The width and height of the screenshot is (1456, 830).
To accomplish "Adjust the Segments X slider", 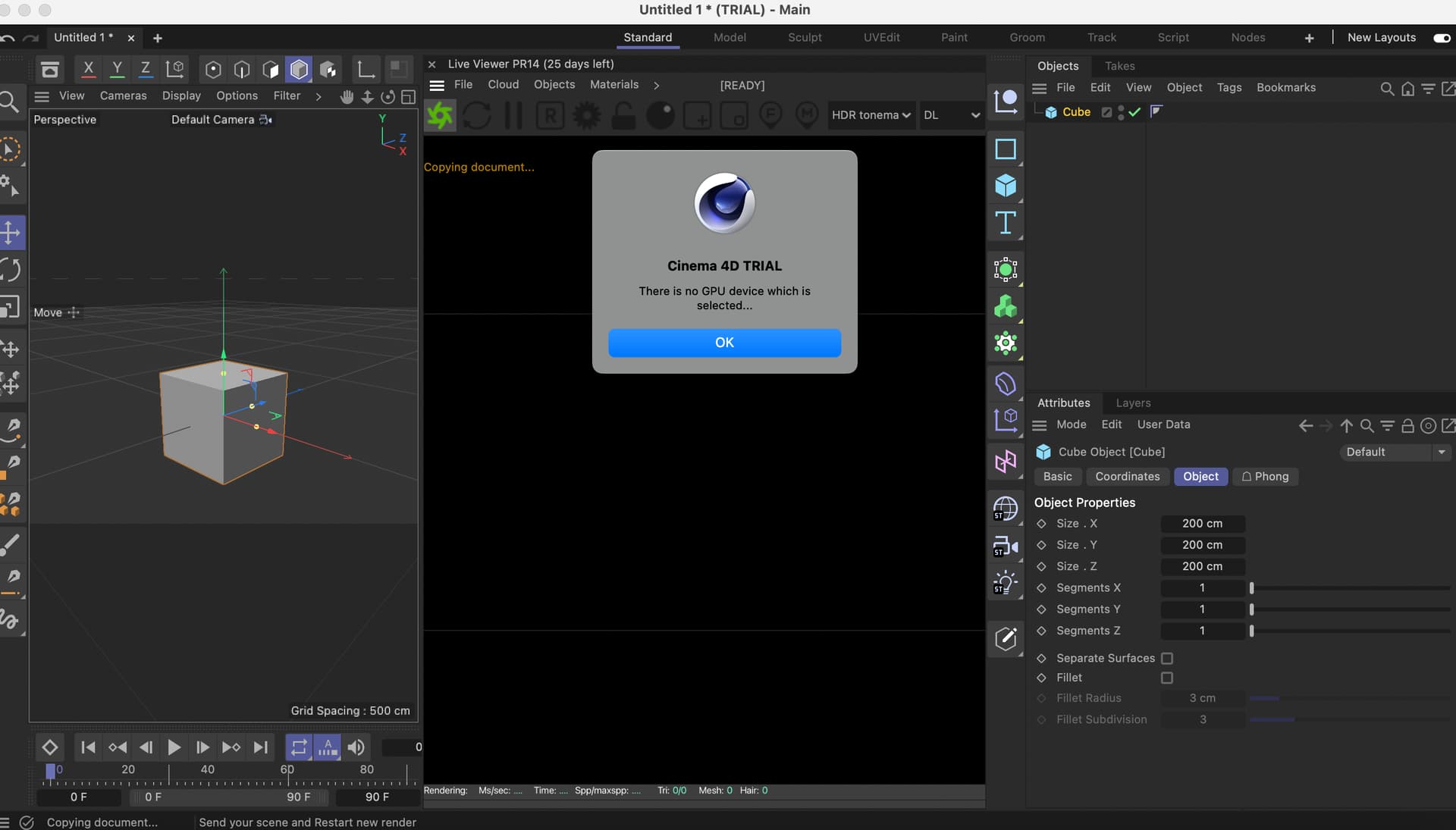I will [x=1252, y=588].
